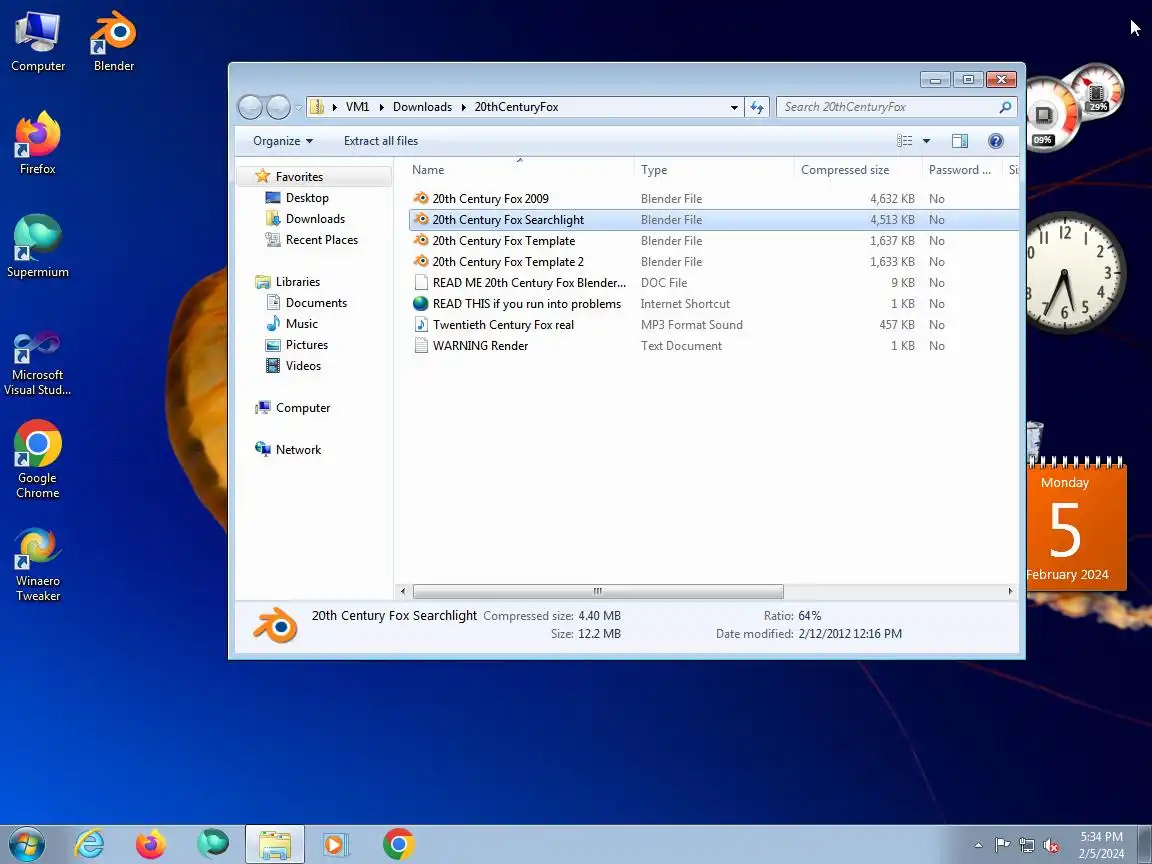Viewport: 1152px width, 864px height.
Task: Open Winaero Tweaker desktop shortcut
Action: coord(37,564)
